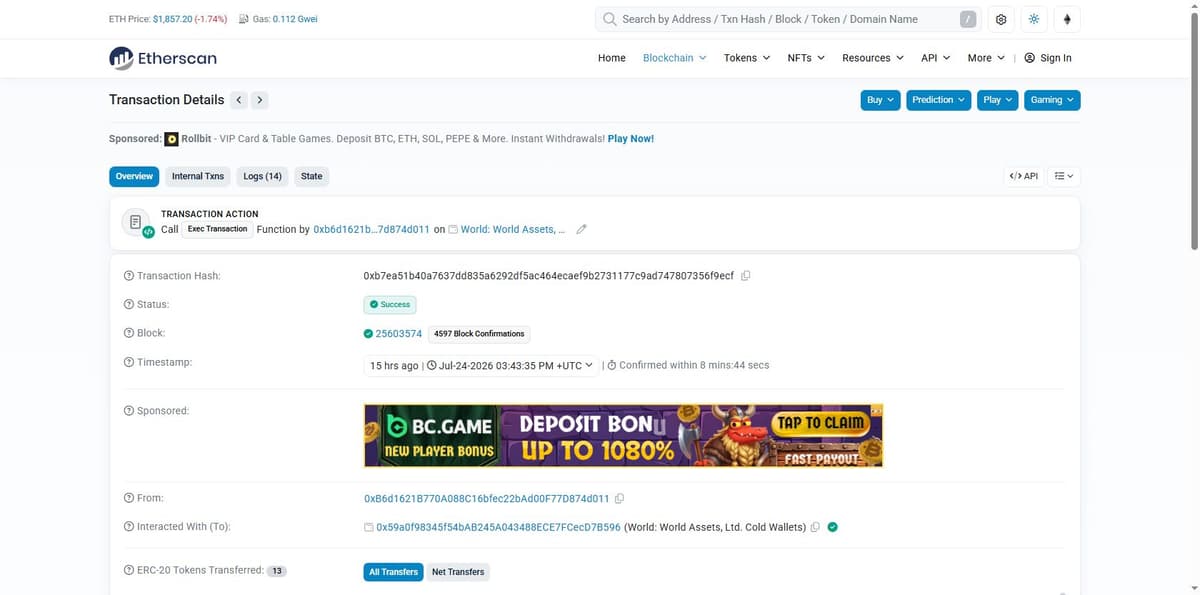Open the Play dropdown

pos(998,100)
